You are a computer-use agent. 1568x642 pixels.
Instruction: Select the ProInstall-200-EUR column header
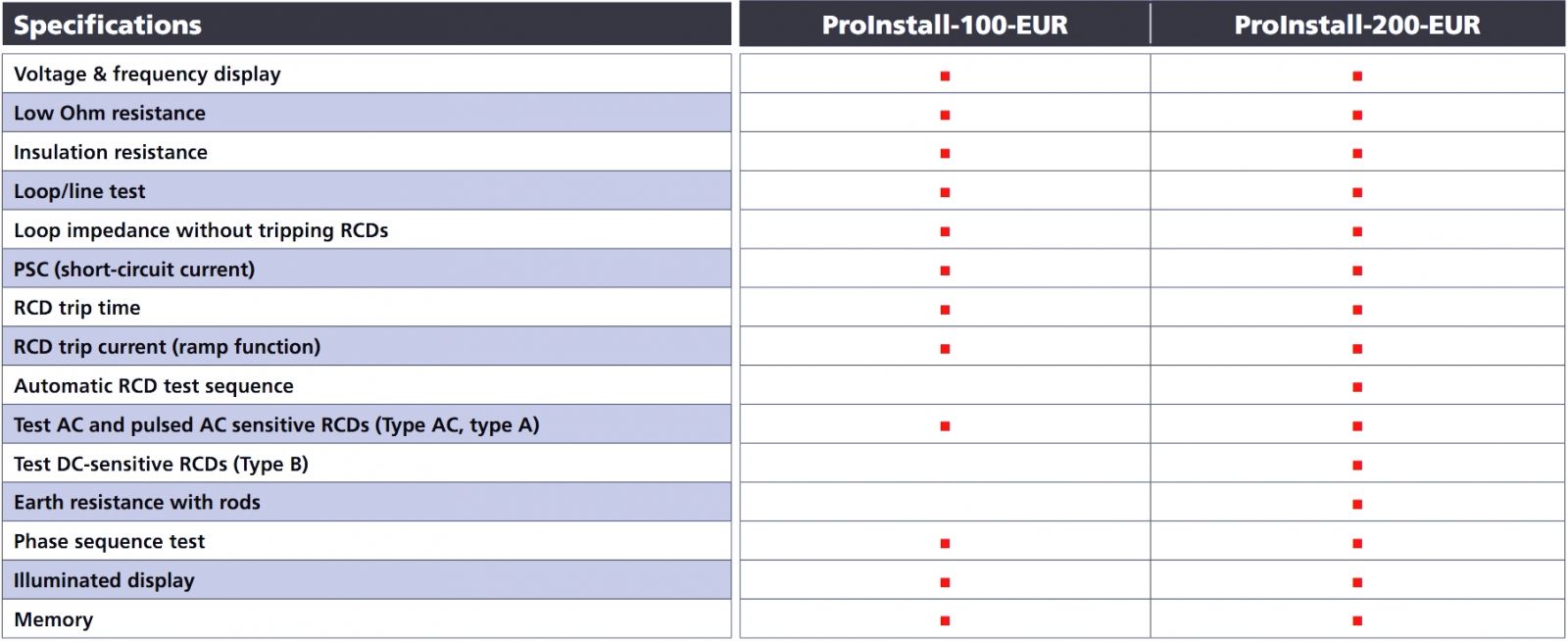coord(1357,25)
